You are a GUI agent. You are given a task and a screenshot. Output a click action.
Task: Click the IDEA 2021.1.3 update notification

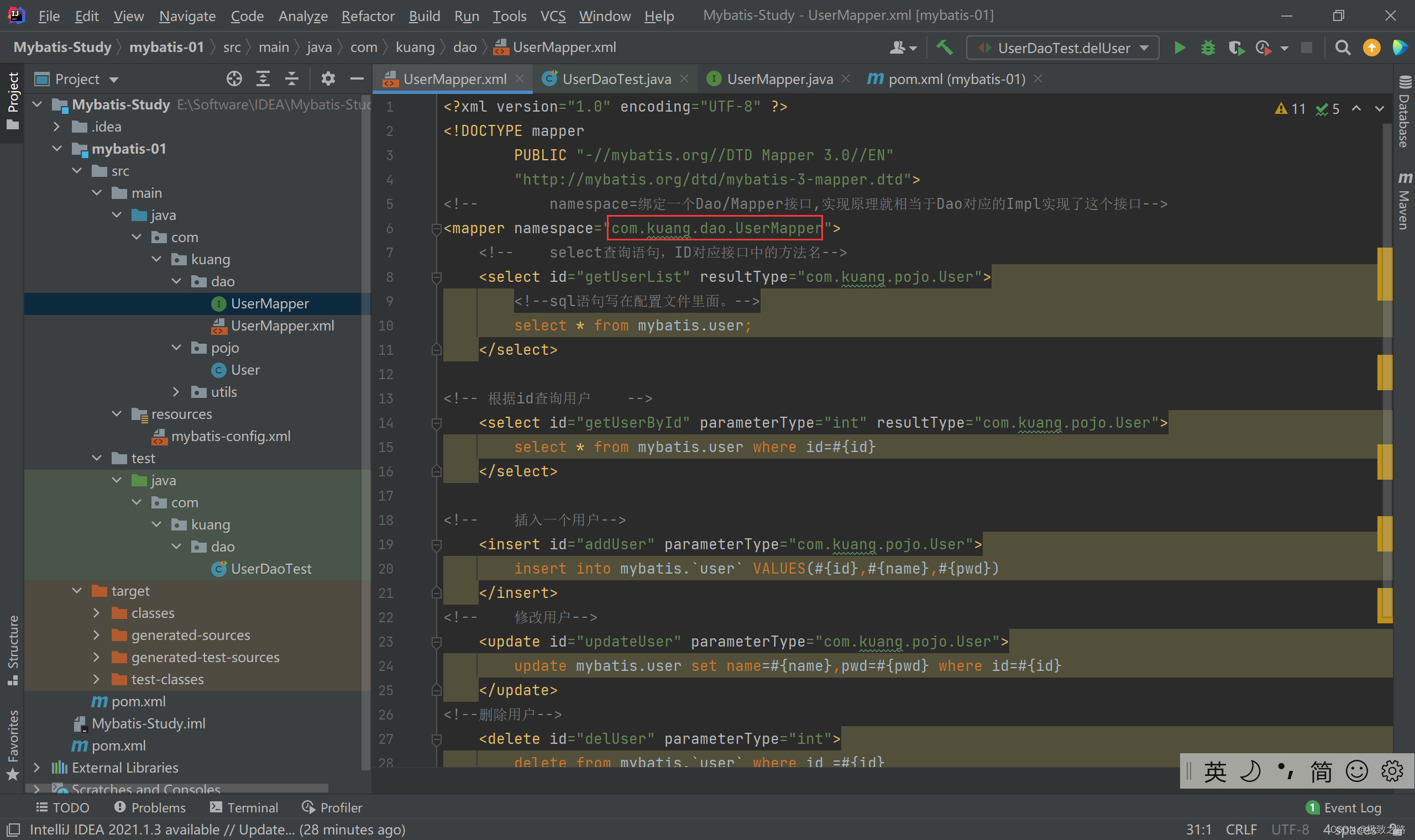pyautogui.click(x=217, y=830)
